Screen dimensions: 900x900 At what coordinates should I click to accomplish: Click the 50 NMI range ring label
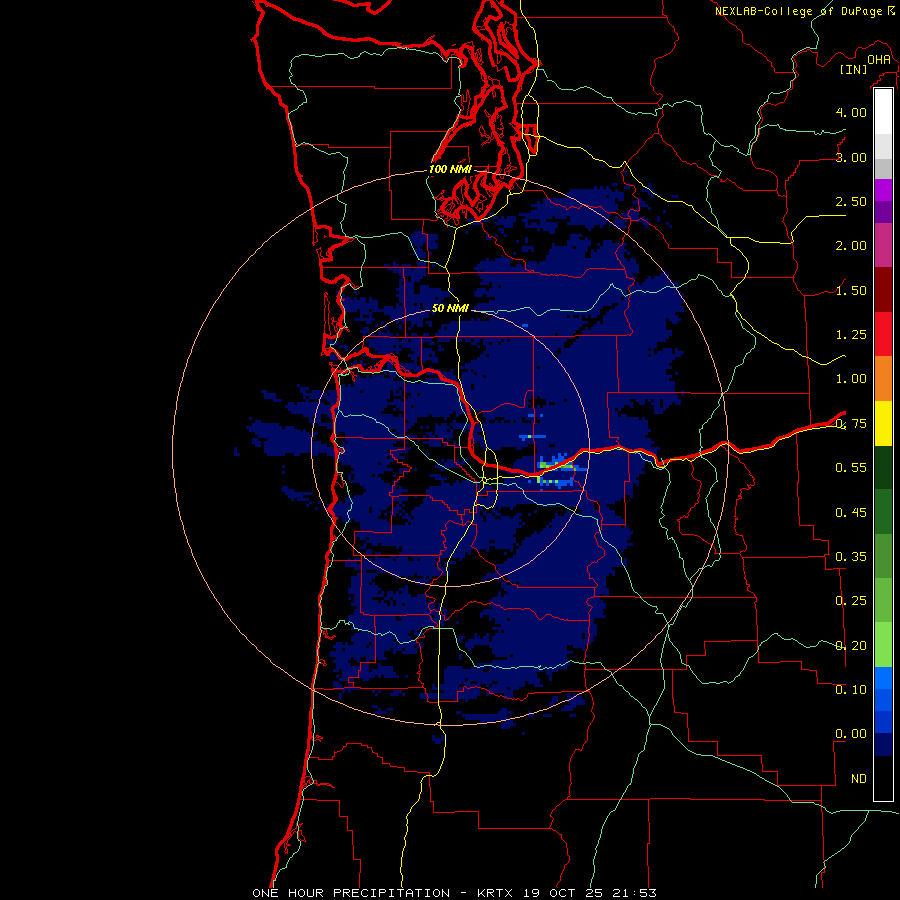[x=451, y=308]
